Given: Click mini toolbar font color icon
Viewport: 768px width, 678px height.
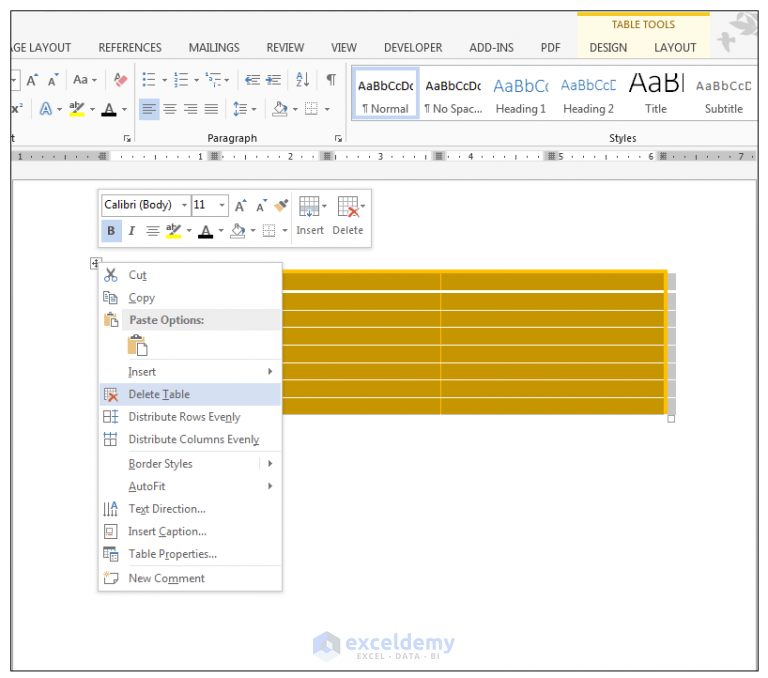Looking at the screenshot, I should tap(206, 231).
